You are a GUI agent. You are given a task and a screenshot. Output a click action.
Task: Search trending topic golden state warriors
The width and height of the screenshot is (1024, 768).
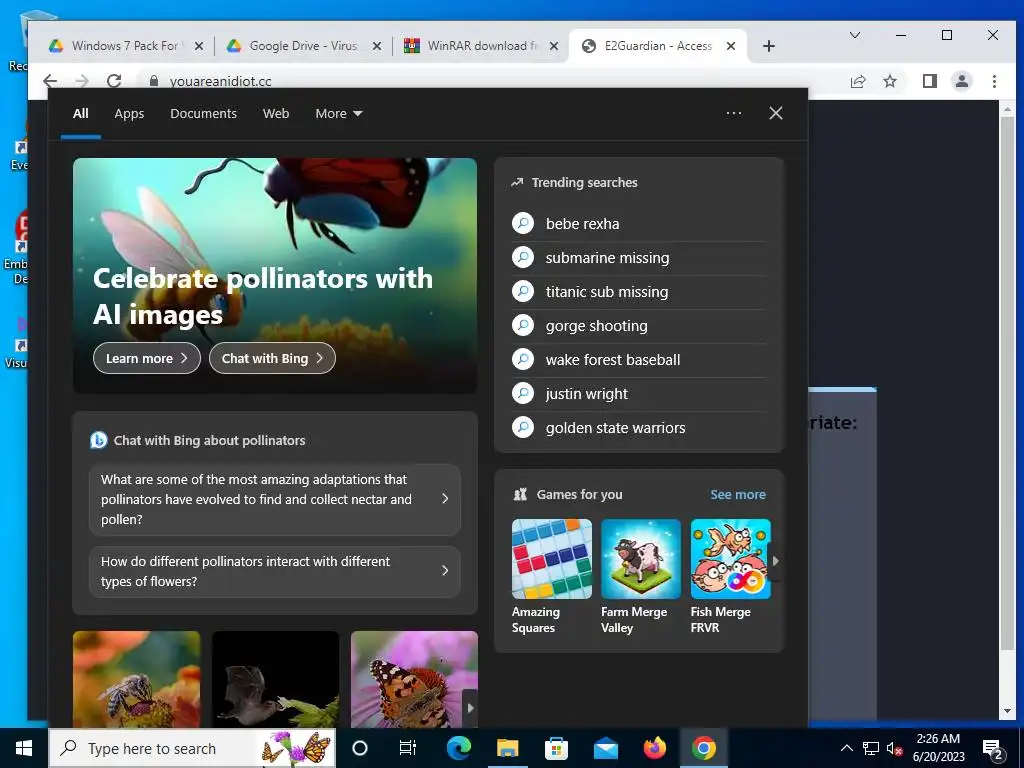(639, 428)
